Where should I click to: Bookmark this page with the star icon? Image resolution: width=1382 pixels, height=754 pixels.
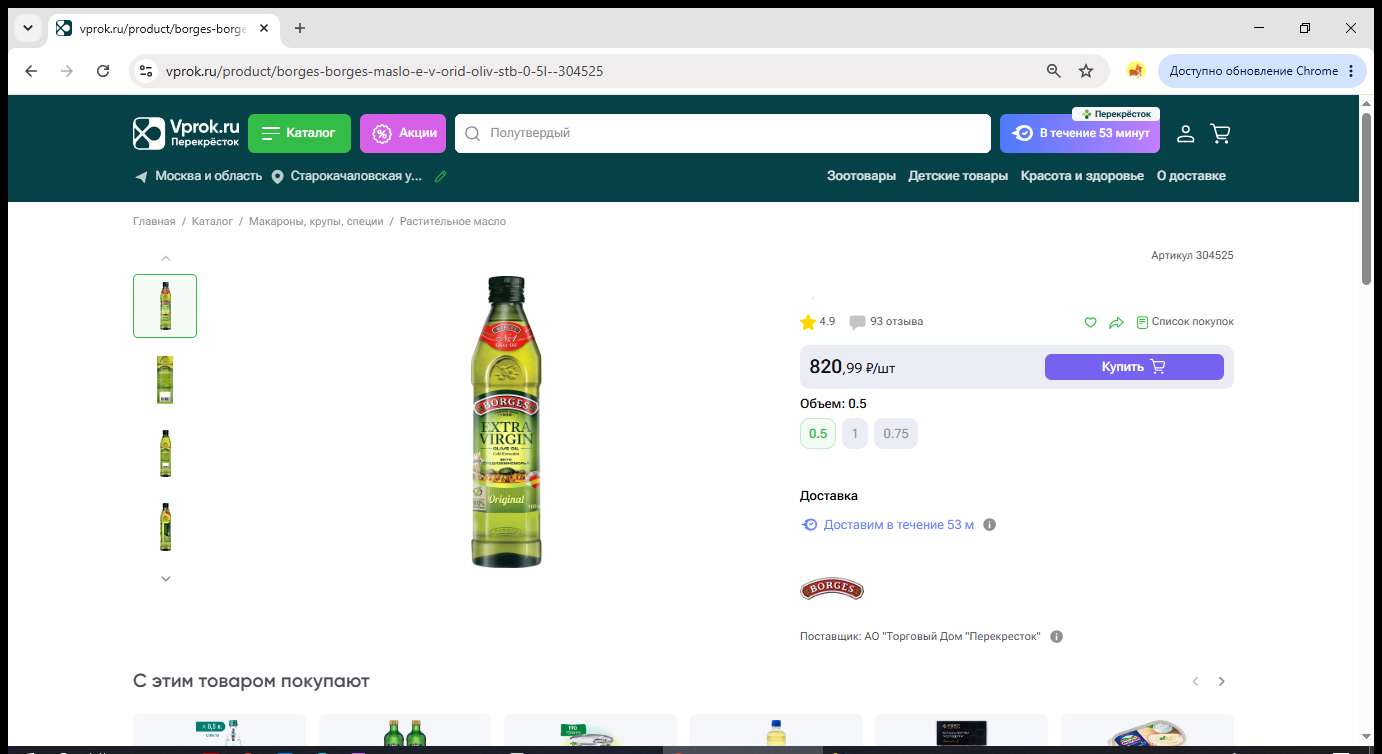tap(1086, 71)
